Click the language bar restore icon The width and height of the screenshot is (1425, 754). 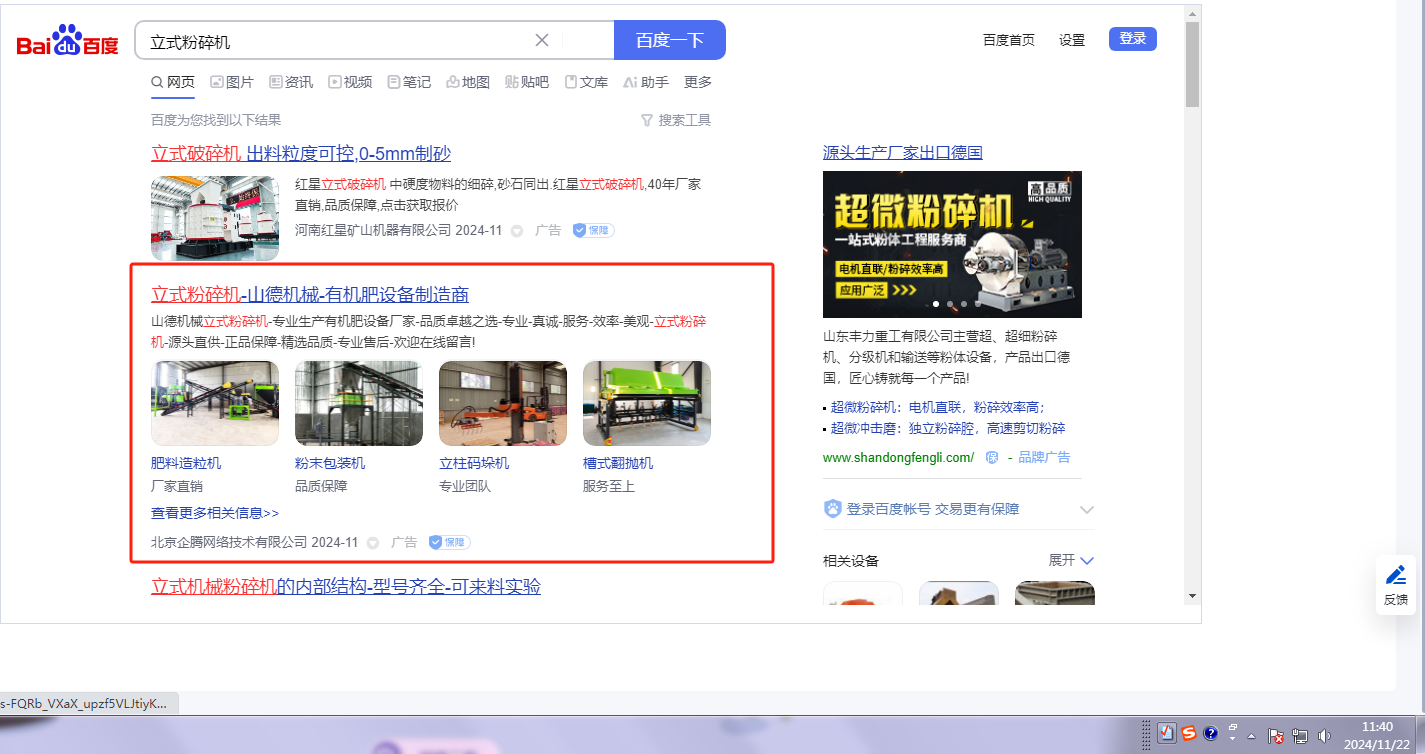pos(1233,727)
